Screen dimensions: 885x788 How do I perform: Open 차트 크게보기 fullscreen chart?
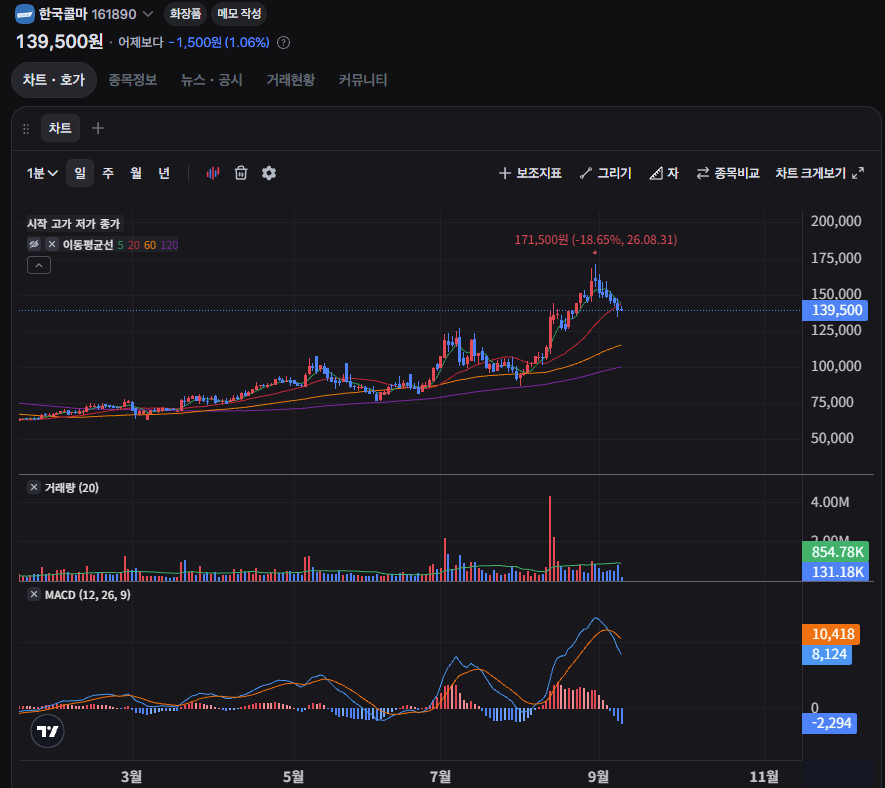coord(819,173)
